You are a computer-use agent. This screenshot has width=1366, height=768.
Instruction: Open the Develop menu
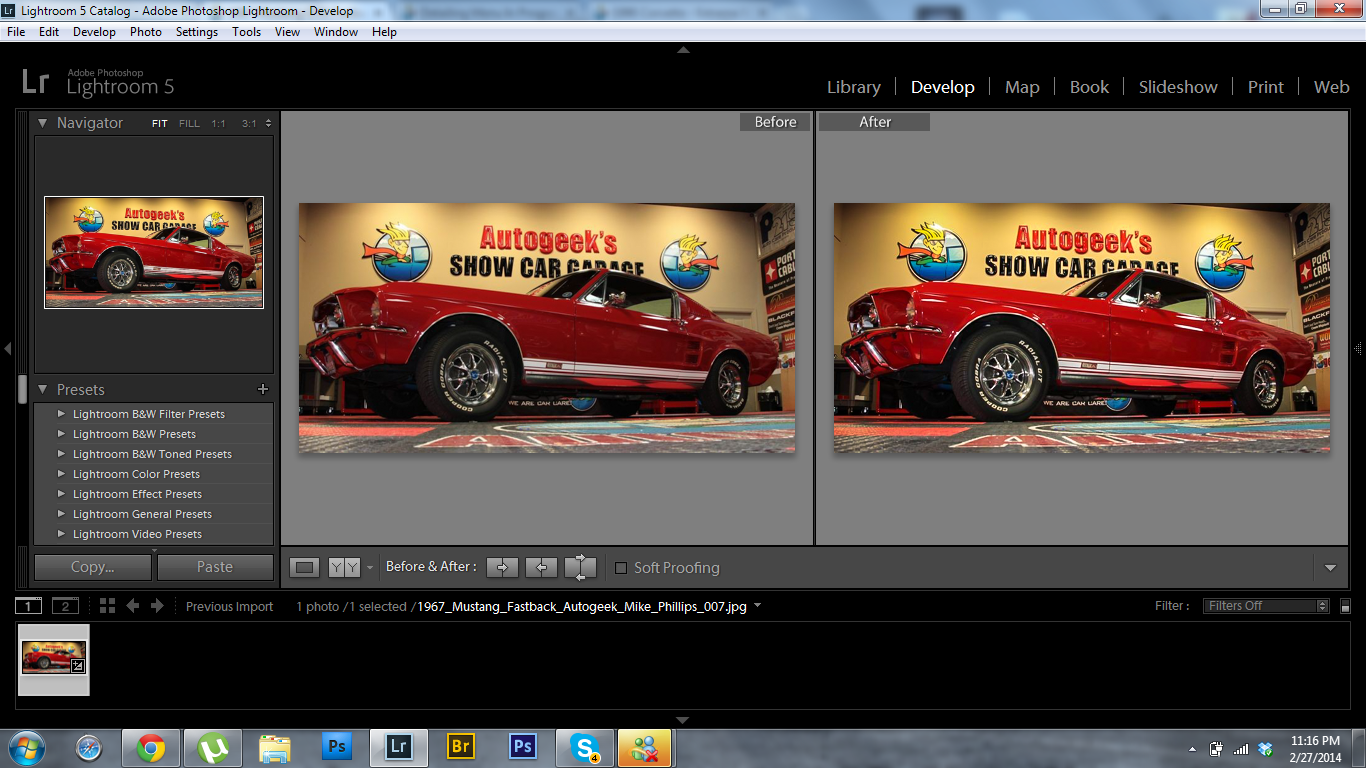point(94,32)
